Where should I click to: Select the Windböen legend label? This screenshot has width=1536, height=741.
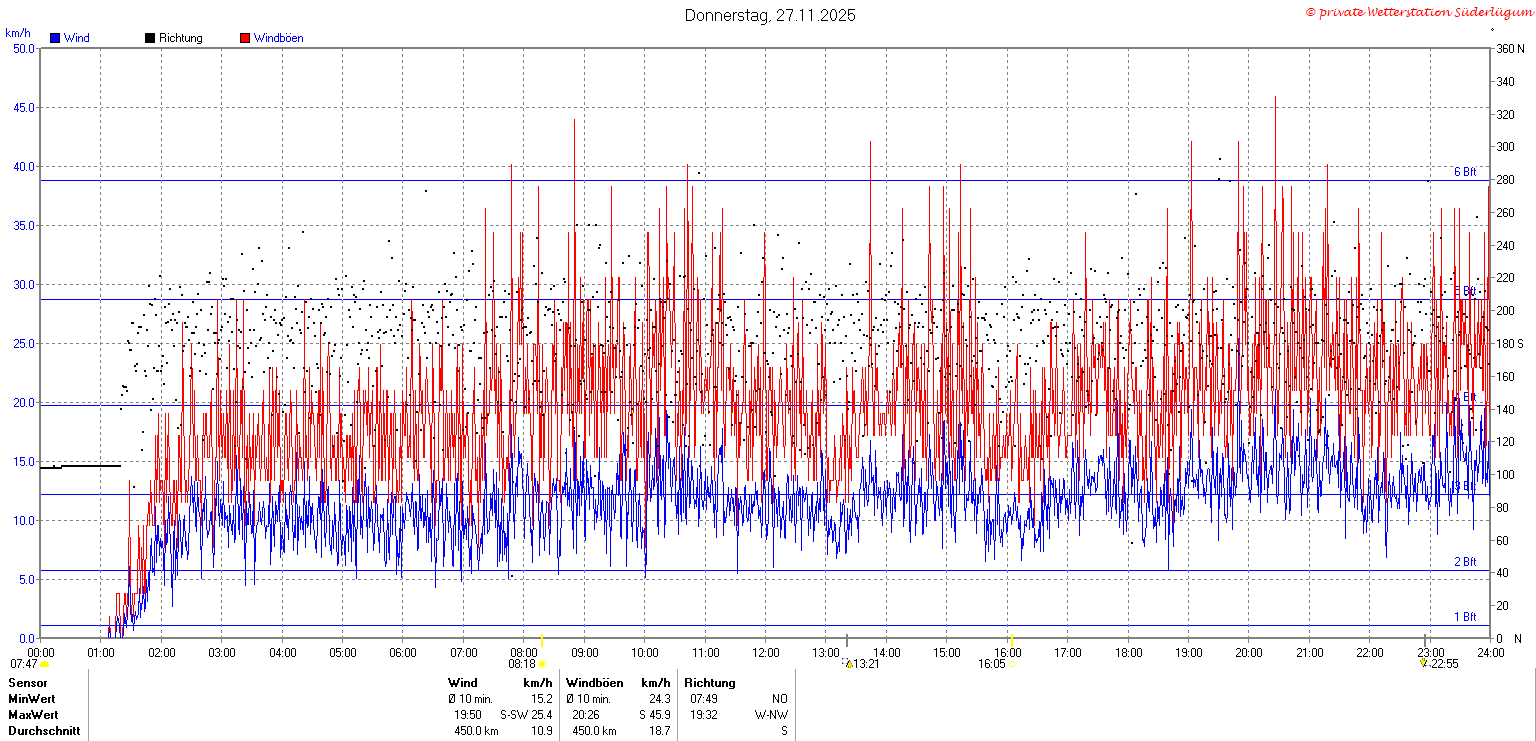(278, 38)
